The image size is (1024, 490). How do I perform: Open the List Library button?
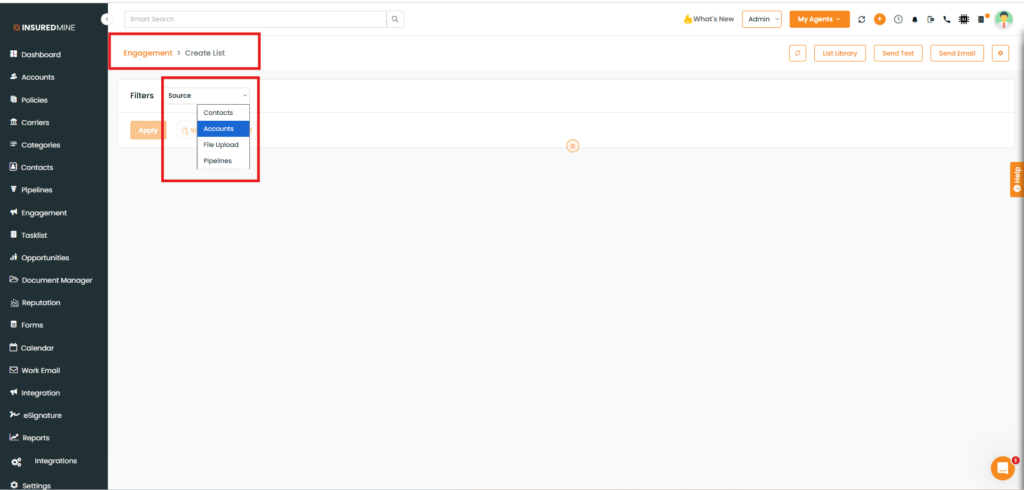(x=839, y=53)
